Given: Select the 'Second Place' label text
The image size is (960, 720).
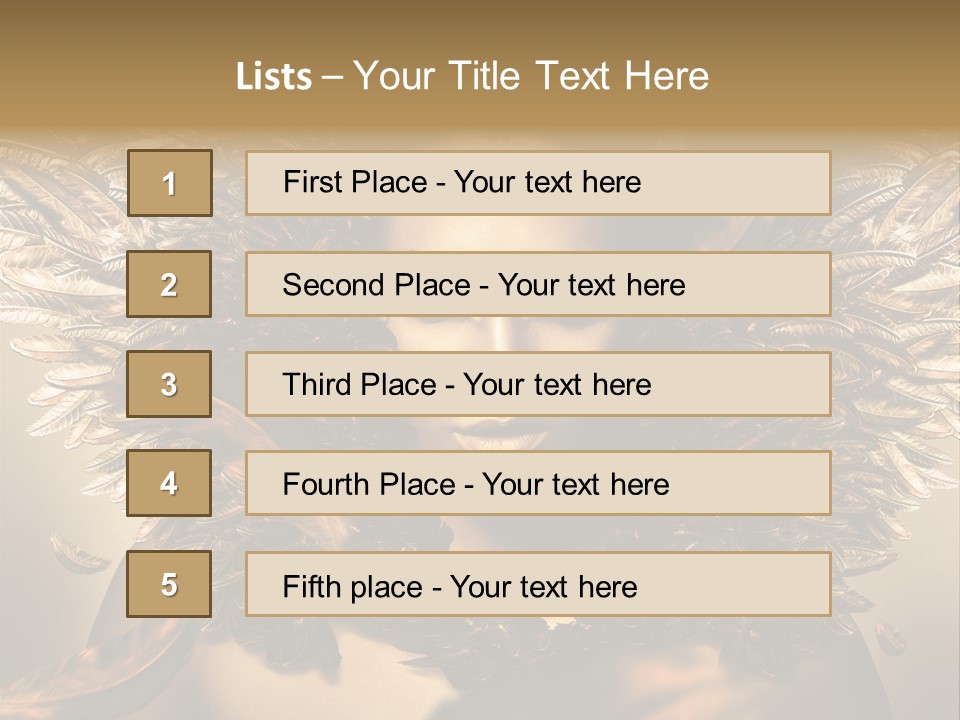Looking at the screenshot, I should coord(376,285).
